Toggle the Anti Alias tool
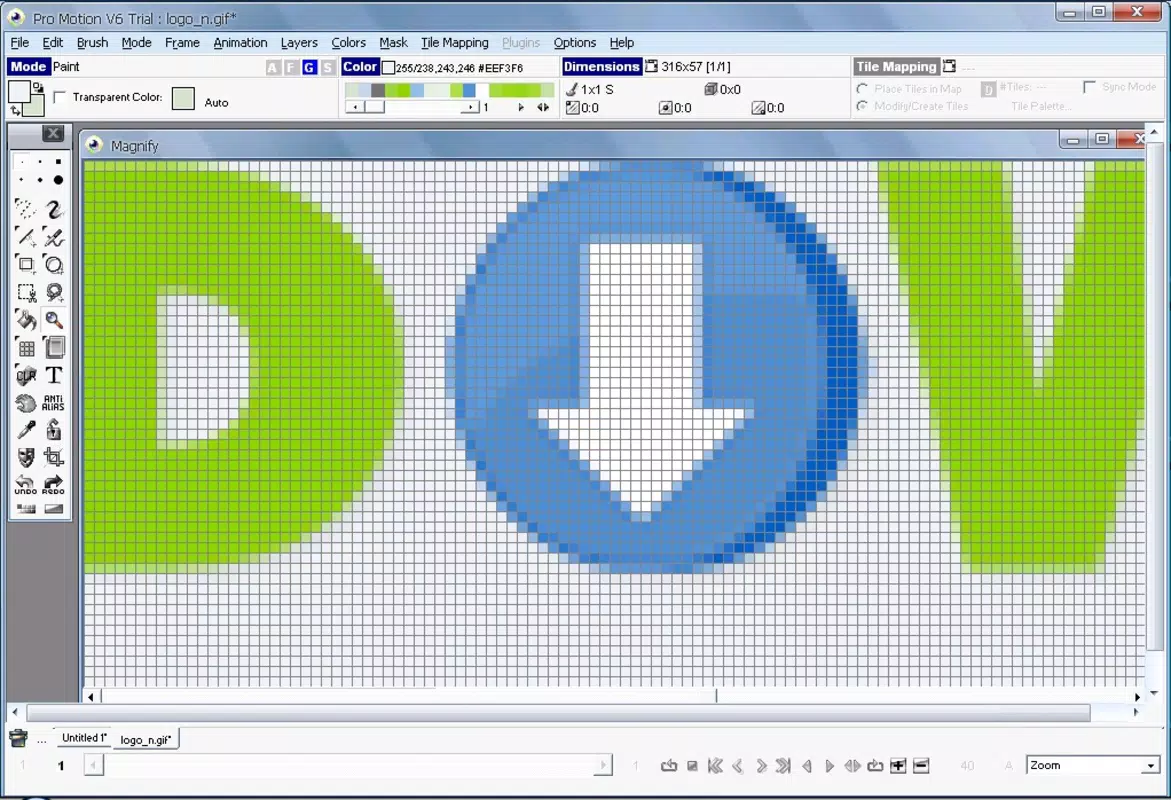The height and width of the screenshot is (800, 1171). click(54, 403)
